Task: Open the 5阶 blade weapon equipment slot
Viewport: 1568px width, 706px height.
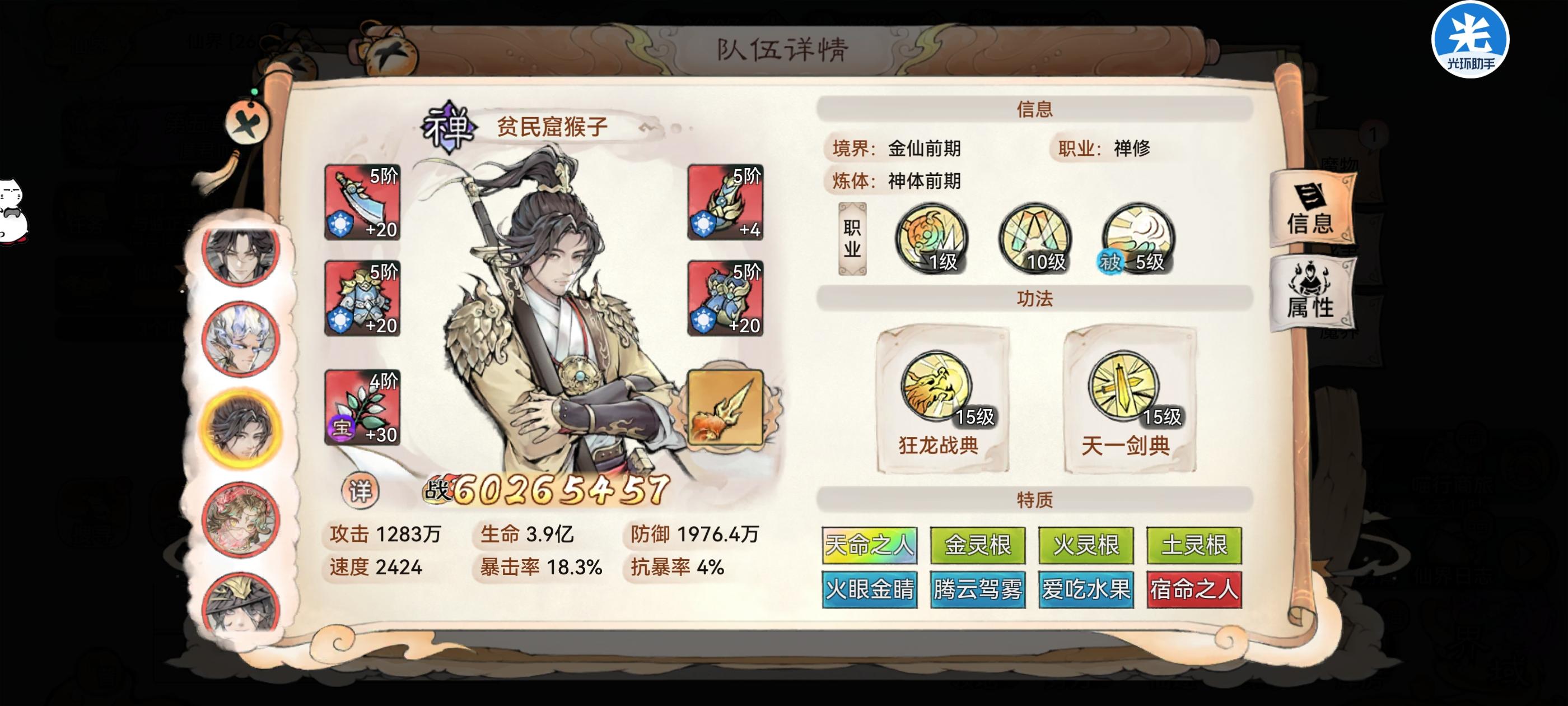Action: tap(362, 202)
